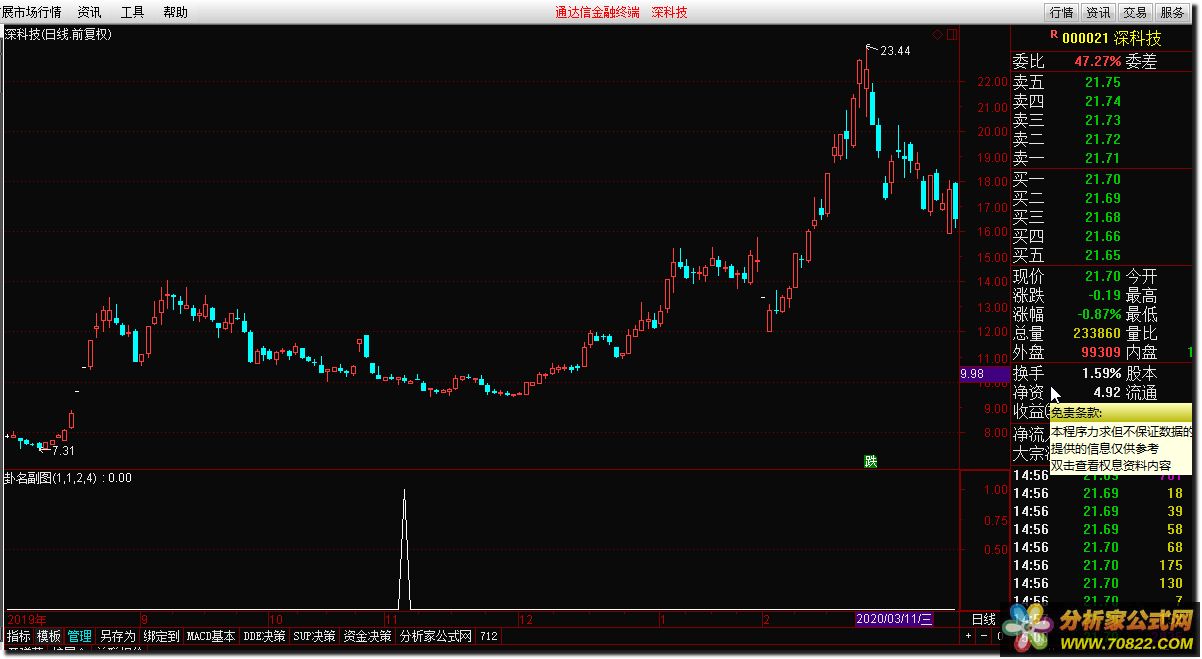Click the 买二 price 21.69

pos(1103,199)
